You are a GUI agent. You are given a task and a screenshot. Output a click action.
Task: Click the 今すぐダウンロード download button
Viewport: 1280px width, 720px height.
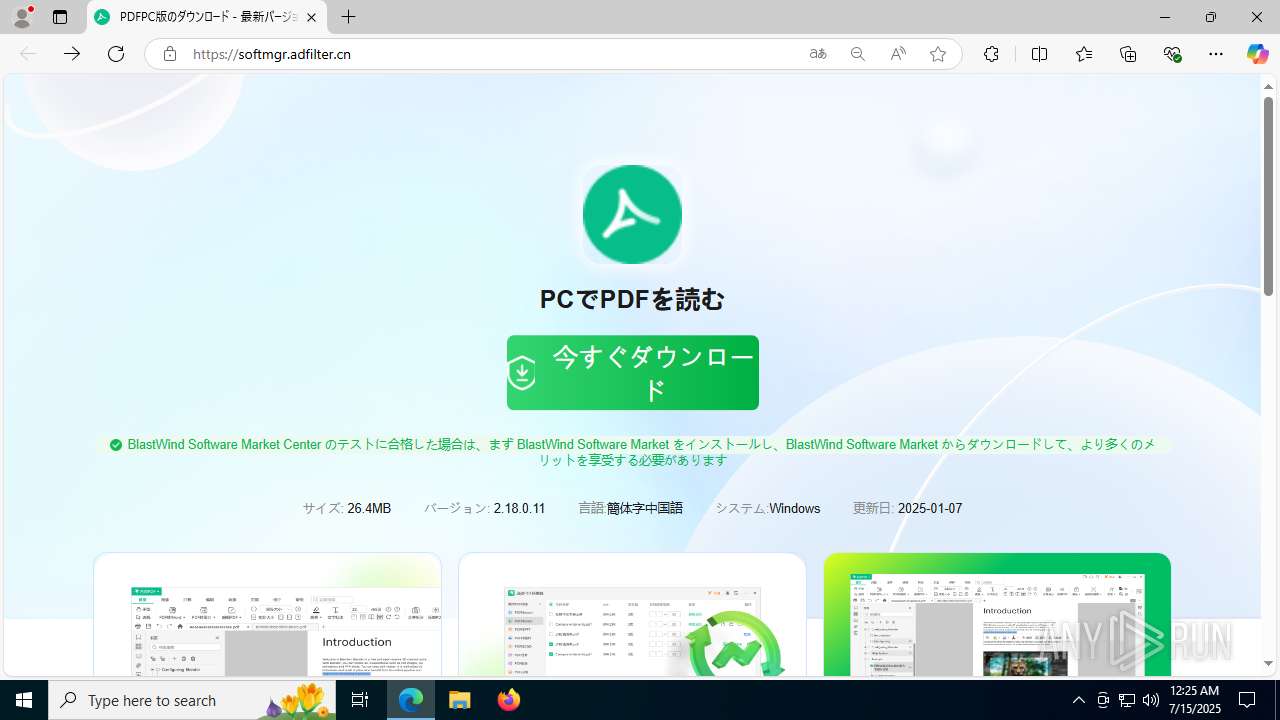(633, 372)
